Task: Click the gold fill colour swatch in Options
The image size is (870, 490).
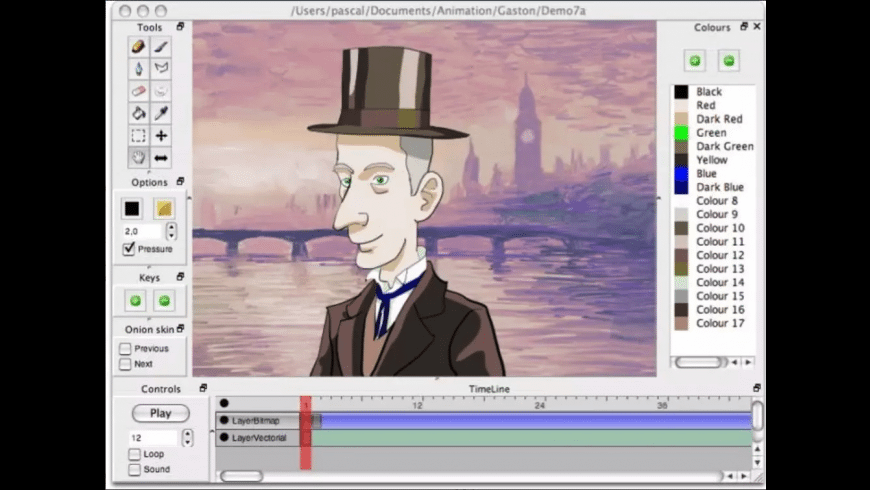Action: click(164, 209)
